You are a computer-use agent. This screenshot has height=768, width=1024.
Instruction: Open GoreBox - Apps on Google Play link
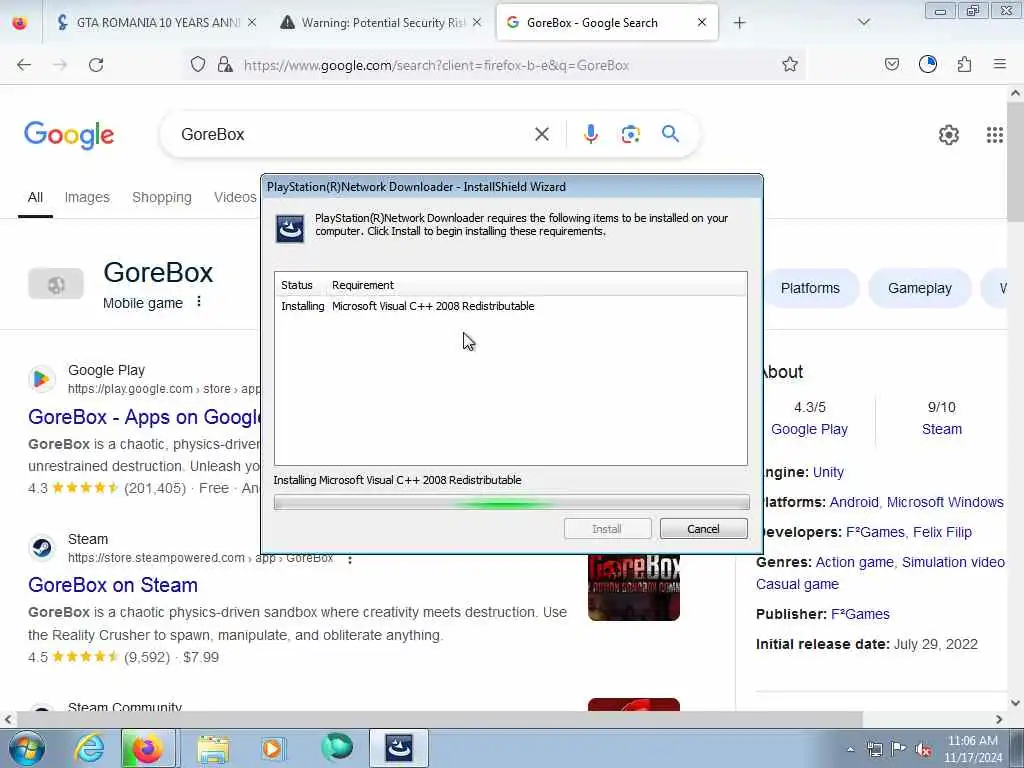[144, 417]
